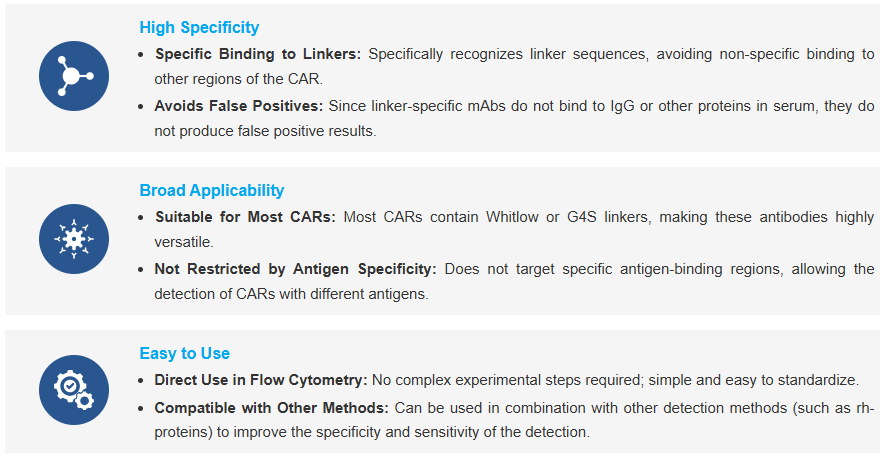The image size is (885, 456).
Task: Click the bold 'Avoids False Positives:' label
Action: pyautogui.click(x=238, y=105)
